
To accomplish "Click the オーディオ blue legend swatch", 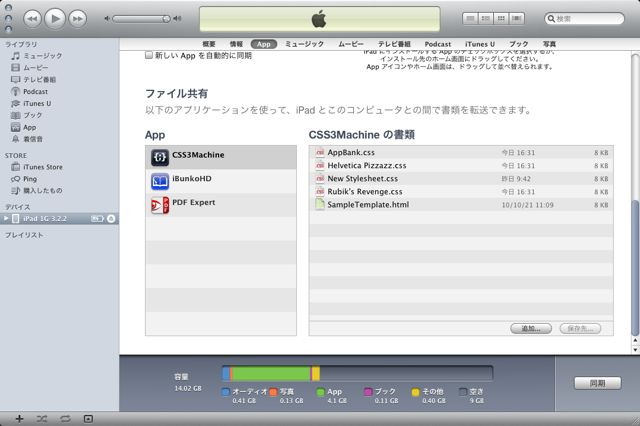I will coord(225,392).
